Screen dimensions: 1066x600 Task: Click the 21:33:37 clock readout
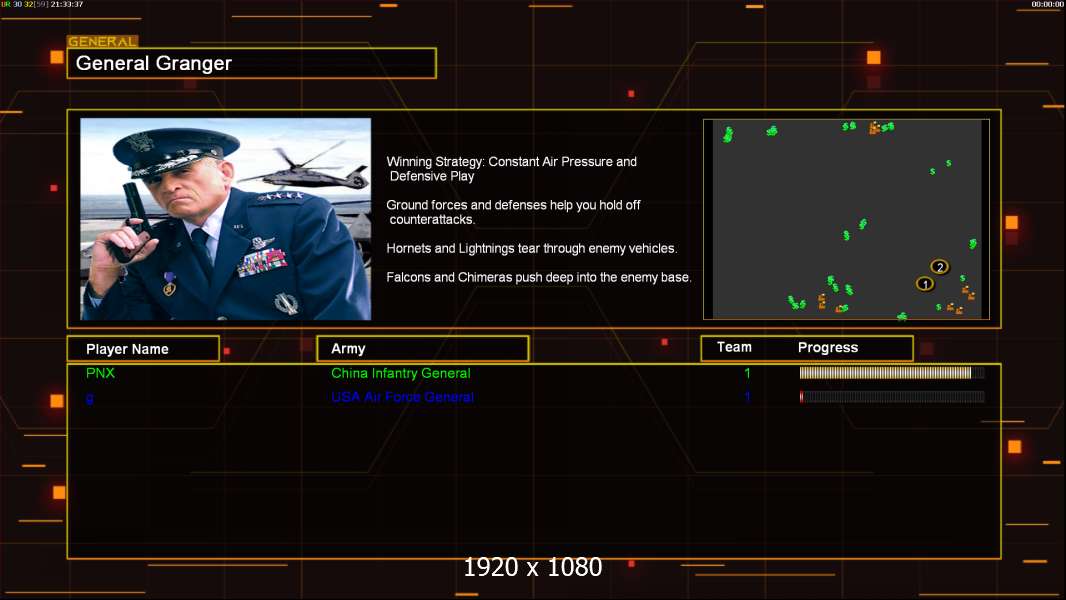coord(67,4)
